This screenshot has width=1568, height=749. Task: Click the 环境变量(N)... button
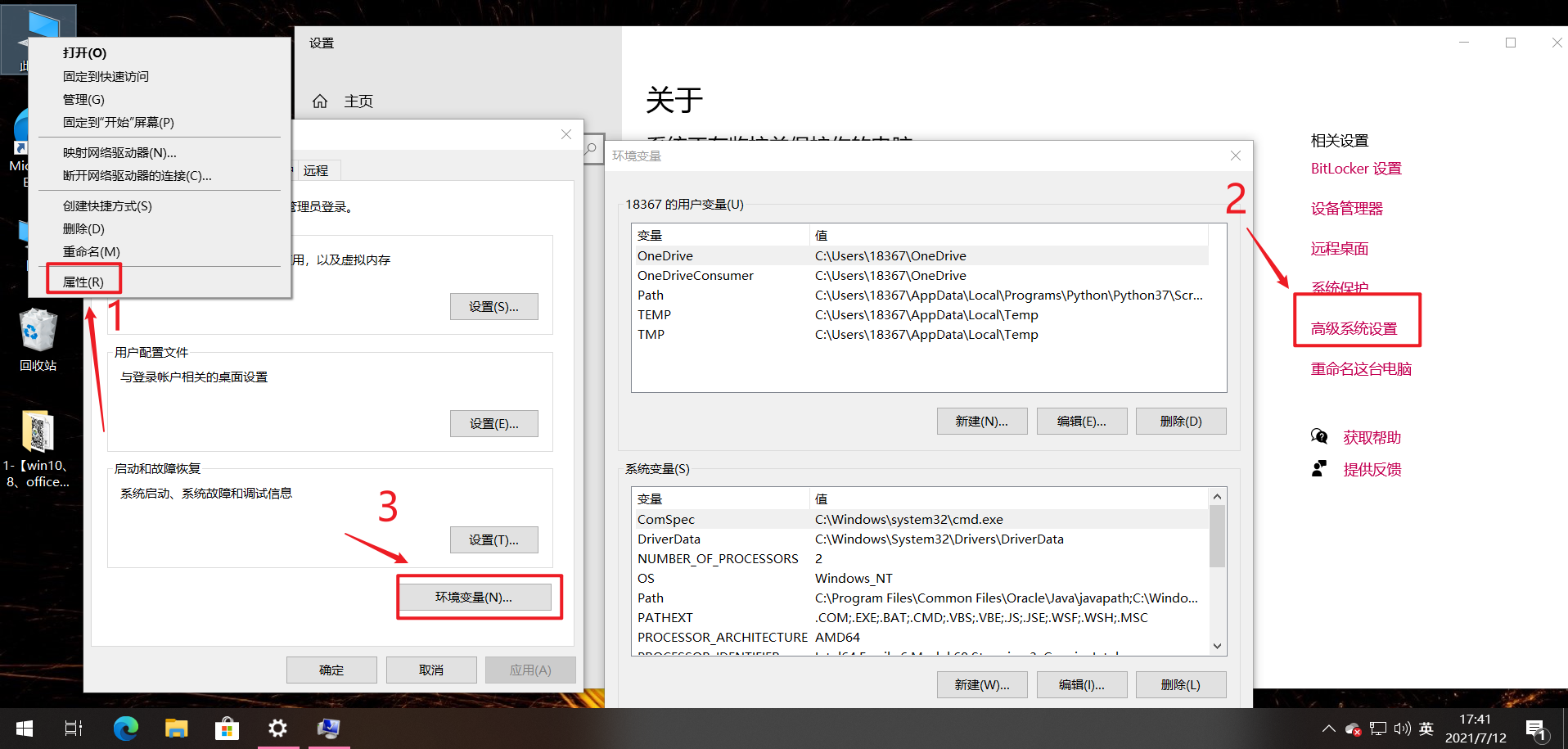pyautogui.click(x=474, y=597)
